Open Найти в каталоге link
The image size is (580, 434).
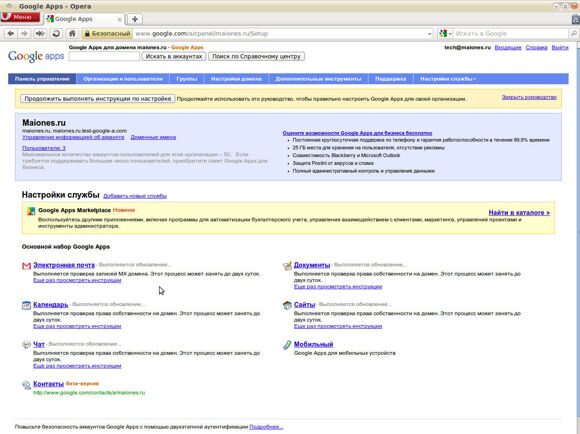coord(519,213)
